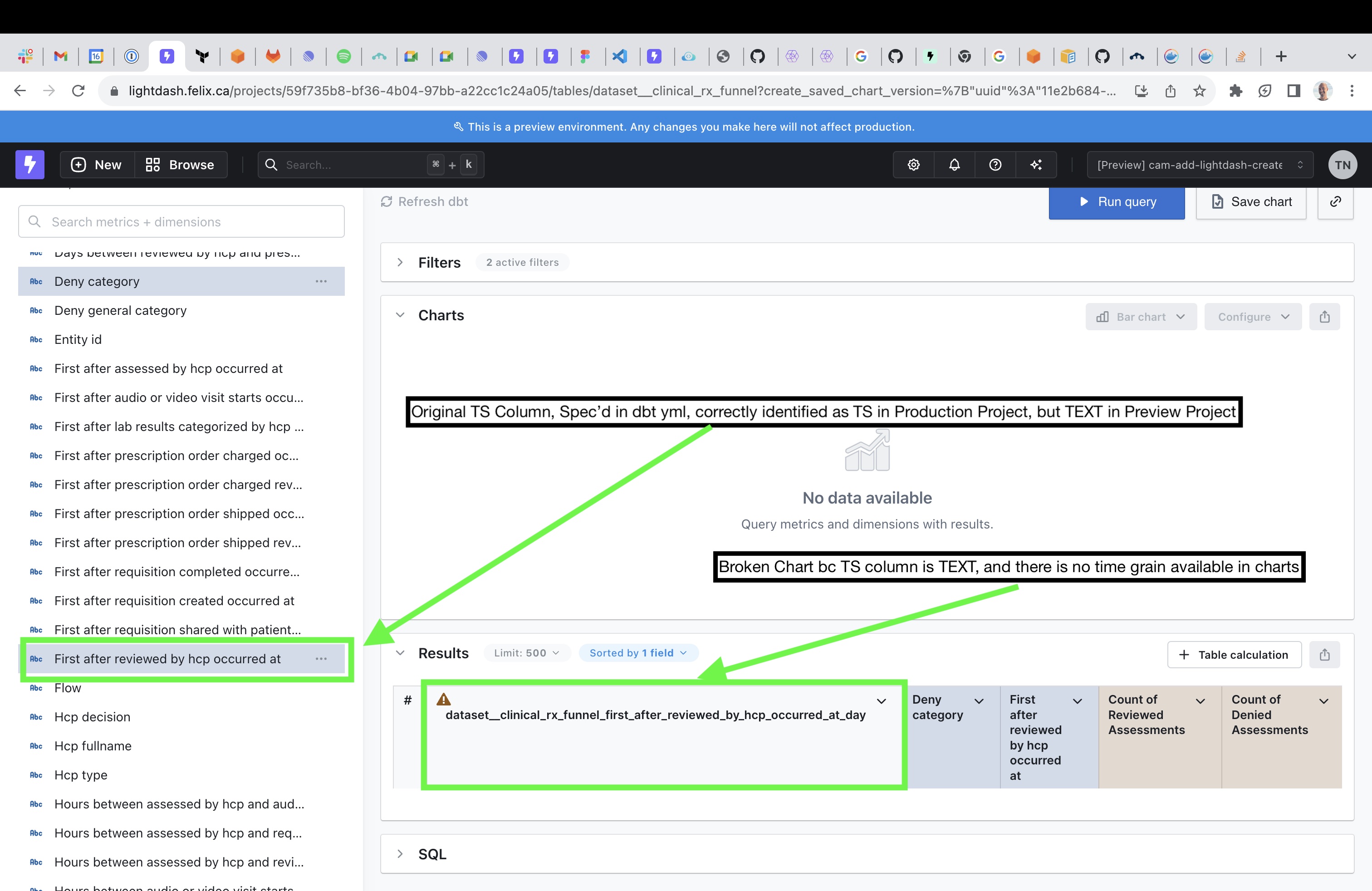Open Lightdash settings gear

pos(913,165)
